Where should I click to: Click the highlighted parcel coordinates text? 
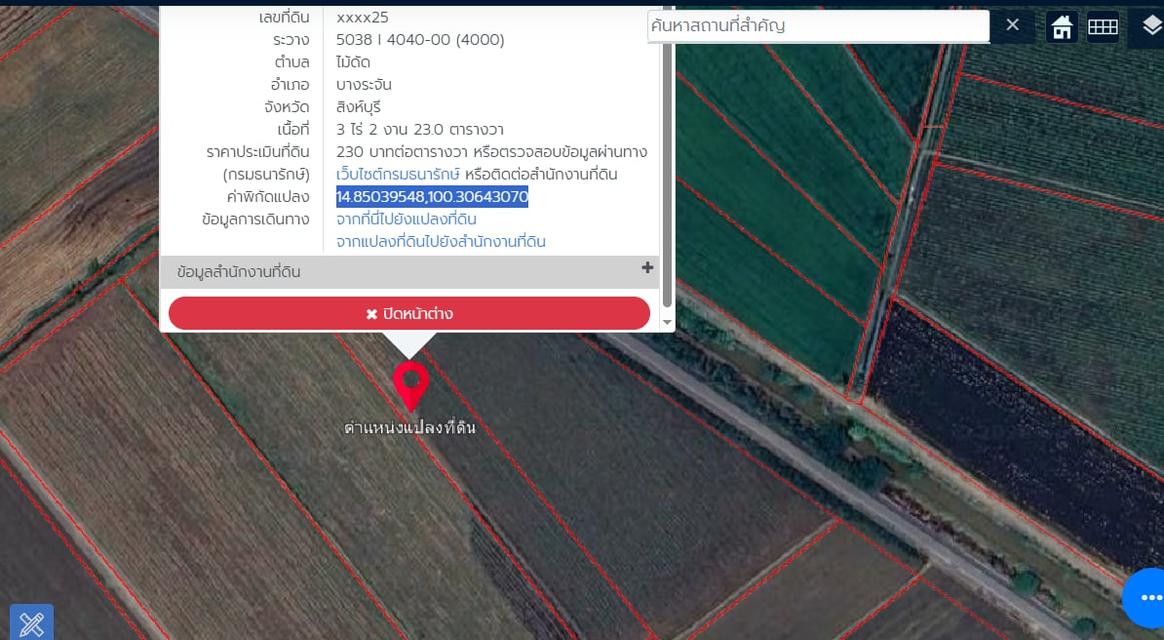coord(432,197)
